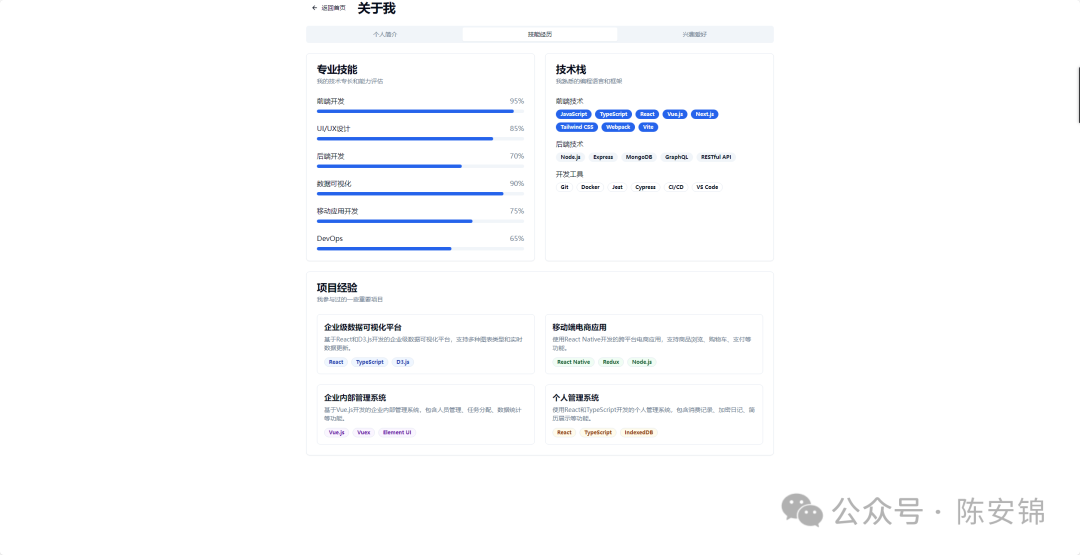Open the 企业内部管理系统 project title
Viewport: 1080px width, 555px height.
[355, 398]
